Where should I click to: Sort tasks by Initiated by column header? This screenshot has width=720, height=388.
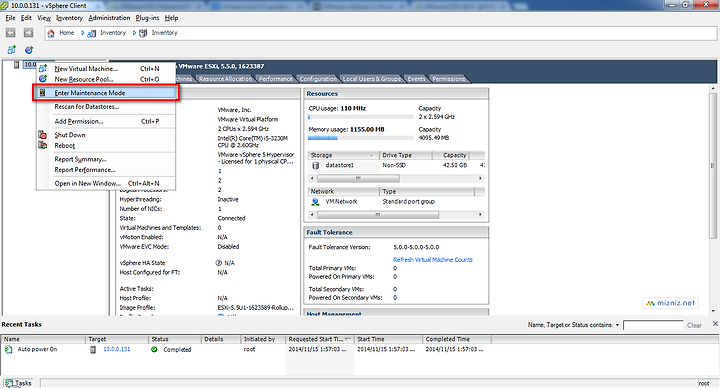coord(262,339)
